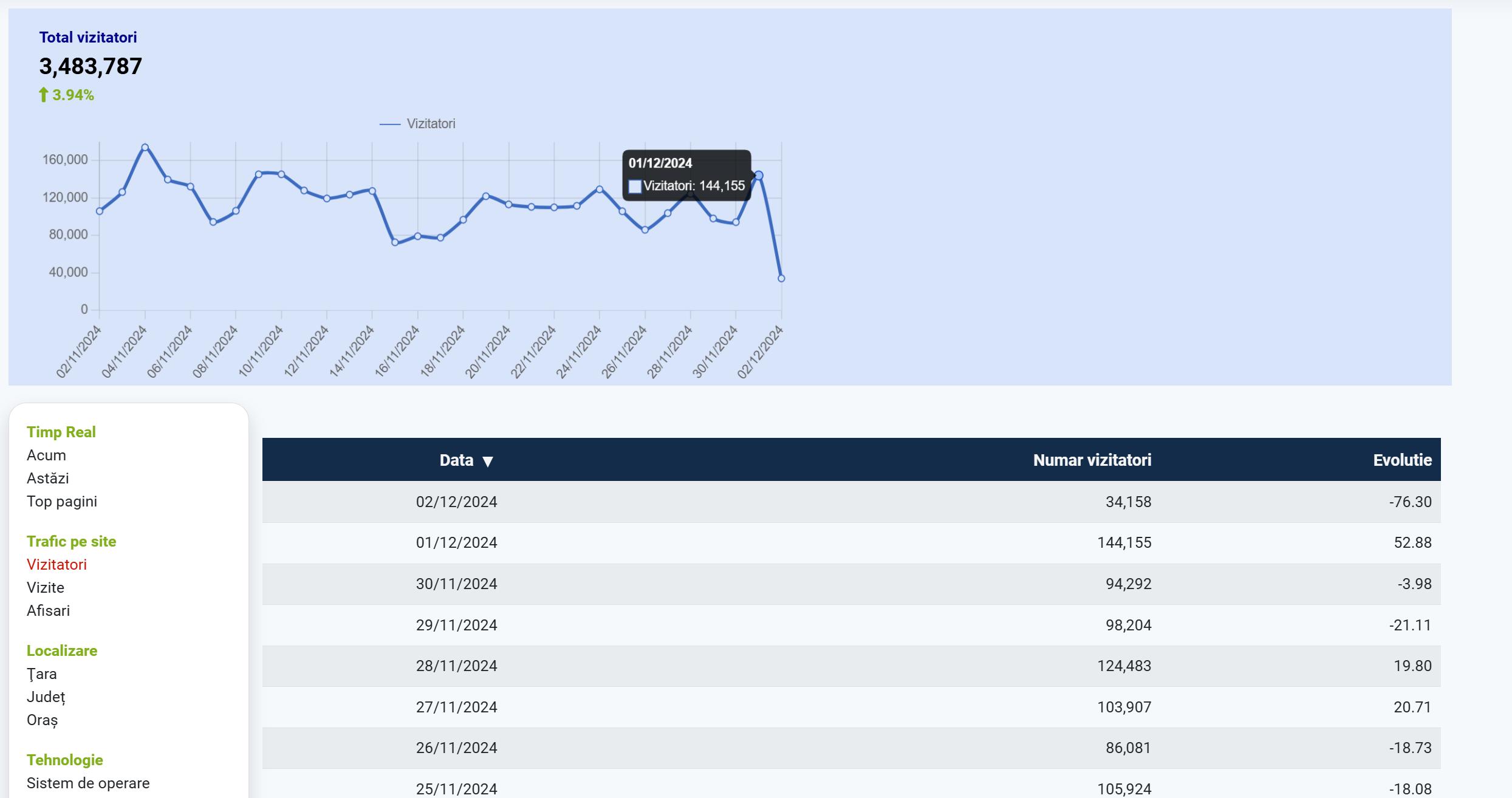This screenshot has width=1512, height=798.
Task: Select Vizitatori in the sidebar
Action: tap(56, 564)
